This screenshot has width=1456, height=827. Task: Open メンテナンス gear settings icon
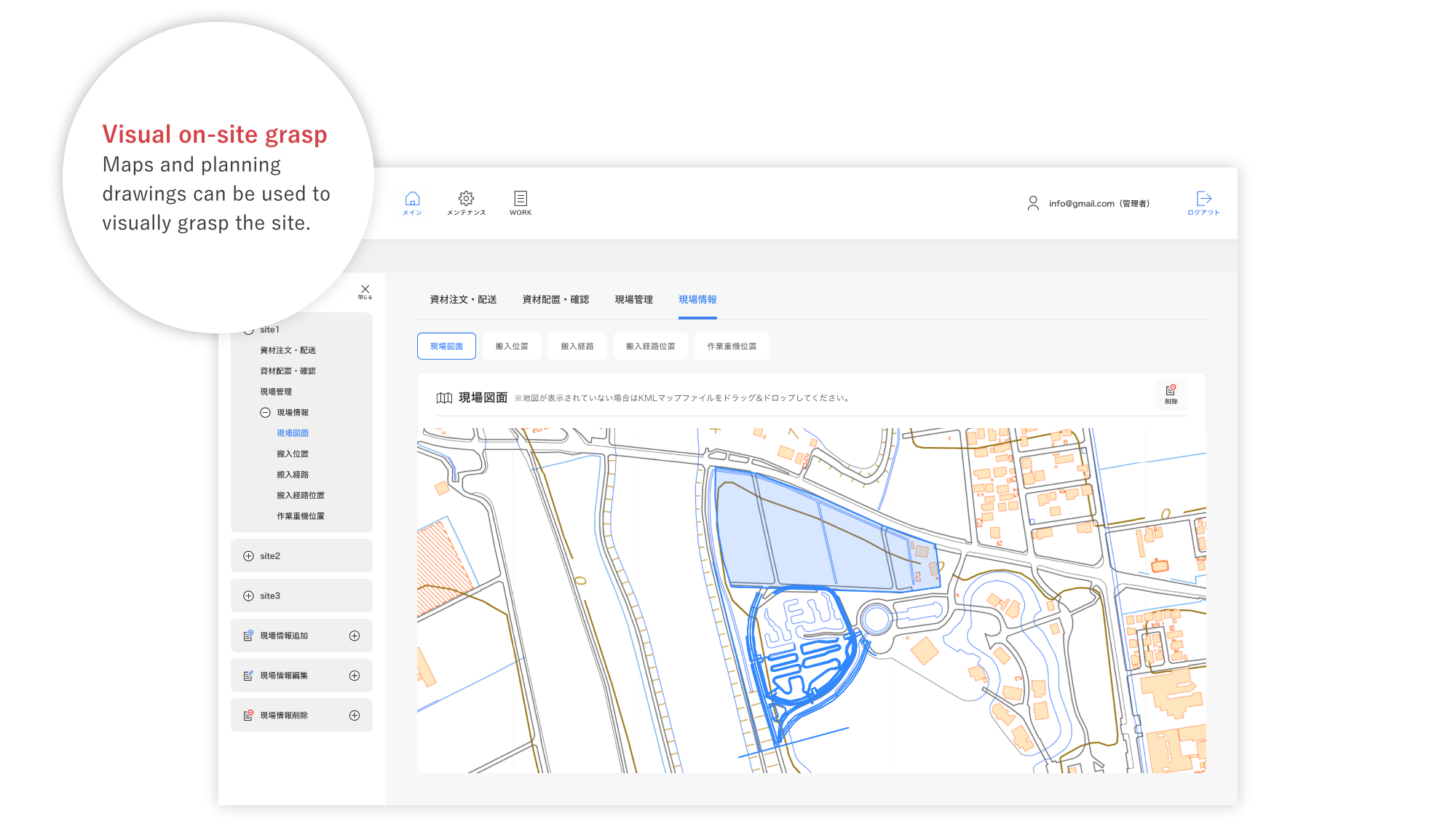click(x=466, y=199)
